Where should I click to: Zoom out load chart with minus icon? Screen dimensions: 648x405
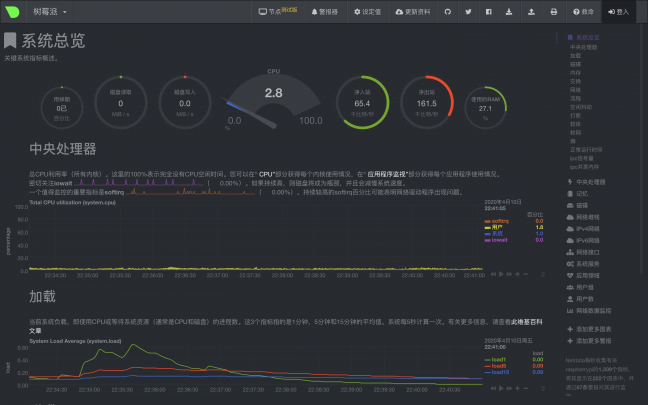pyautogui.click(x=525, y=388)
